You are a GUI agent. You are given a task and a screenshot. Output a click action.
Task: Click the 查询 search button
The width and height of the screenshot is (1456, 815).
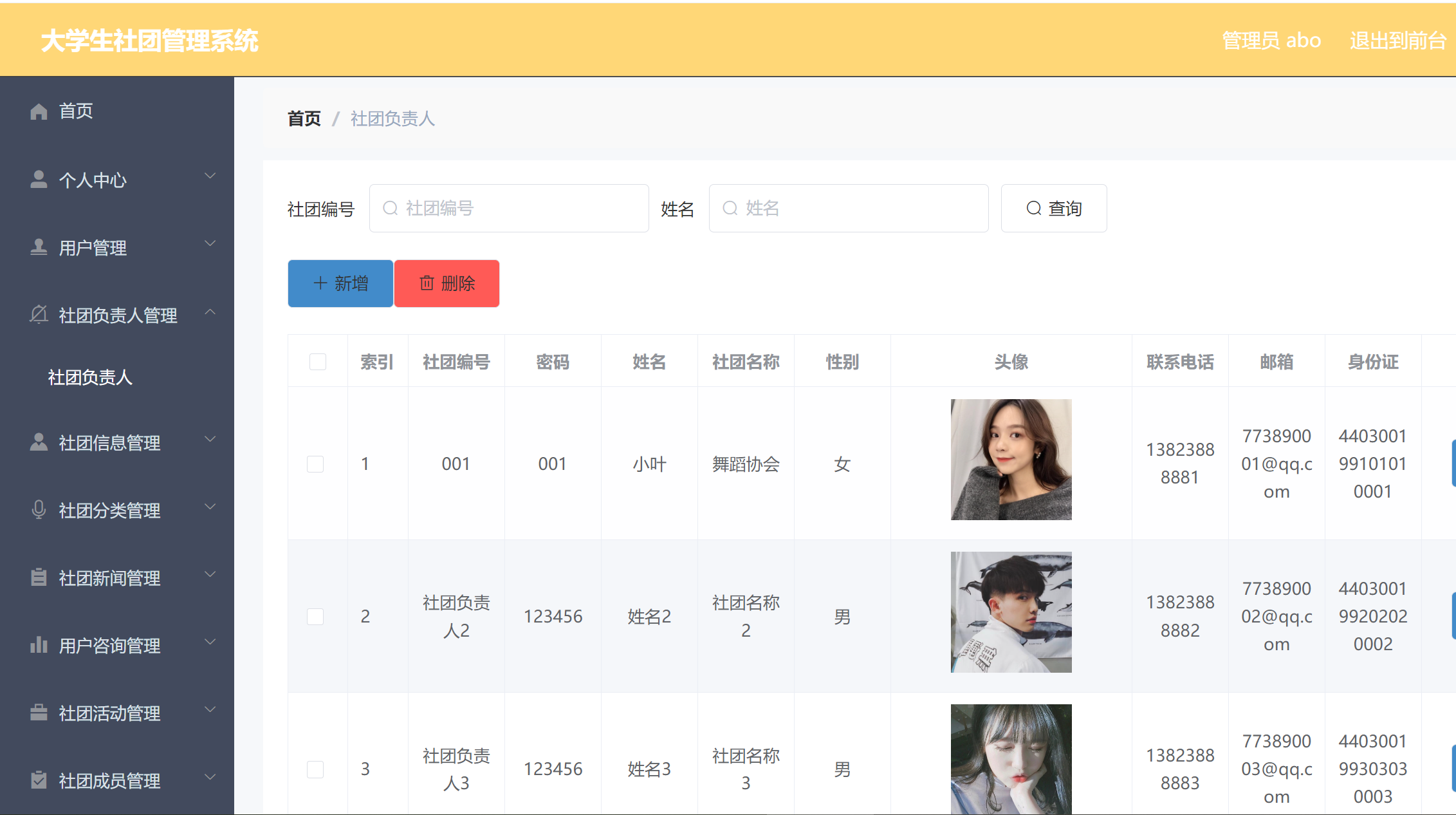(1054, 208)
